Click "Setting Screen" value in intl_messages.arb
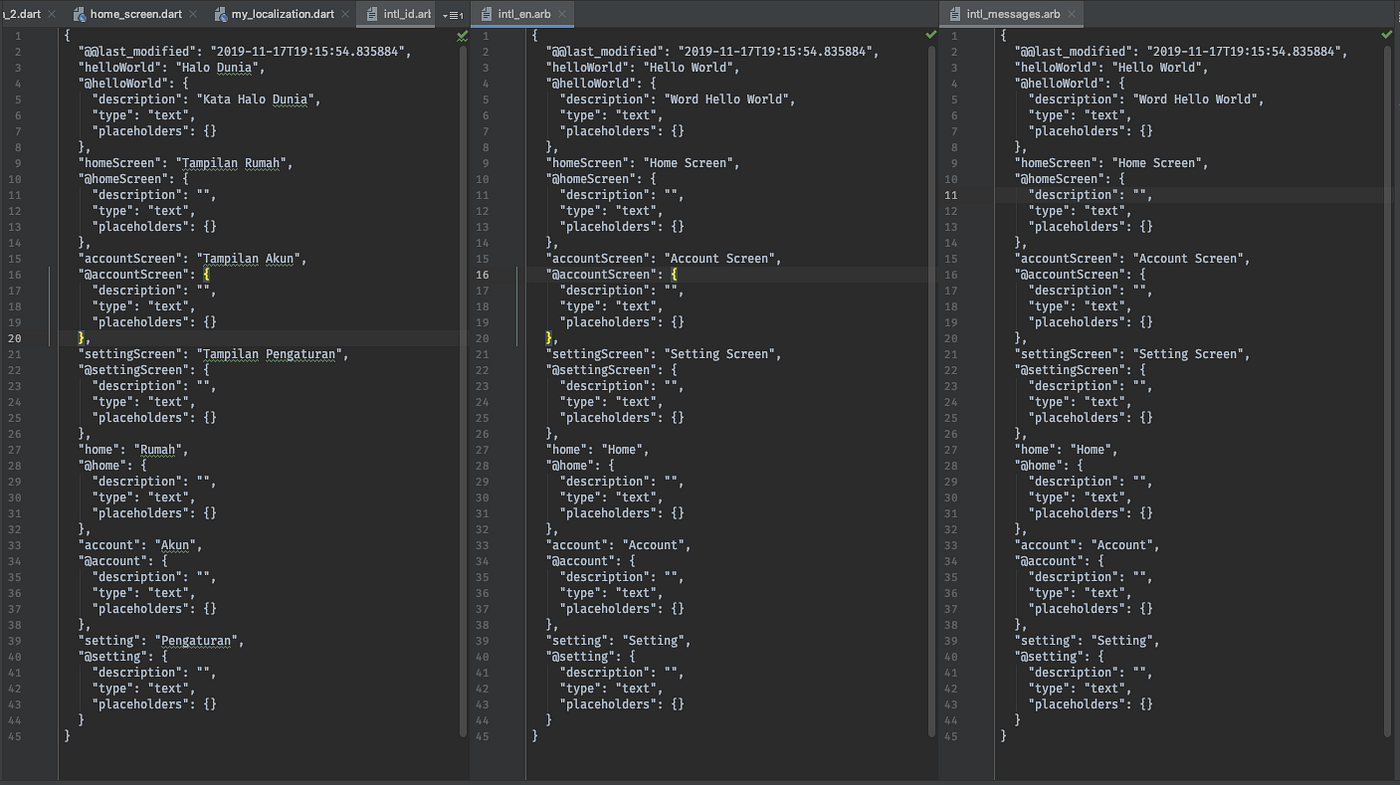Image resolution: width=1400 pixels, height=785 pixels. [1191, 354]
